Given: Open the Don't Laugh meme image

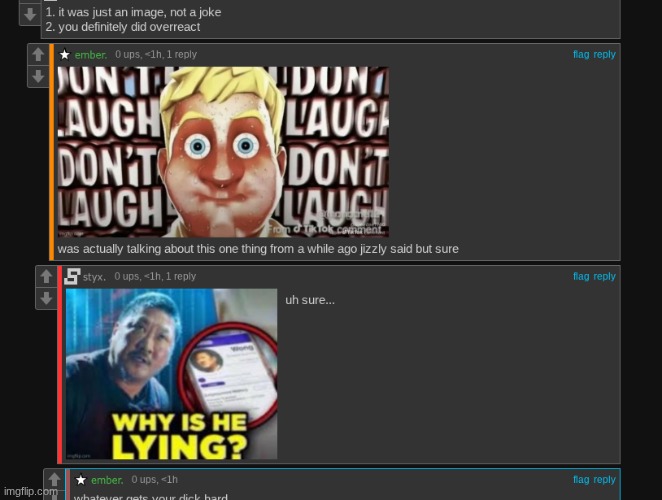Looking at the screenshot, I should [223, 152].
